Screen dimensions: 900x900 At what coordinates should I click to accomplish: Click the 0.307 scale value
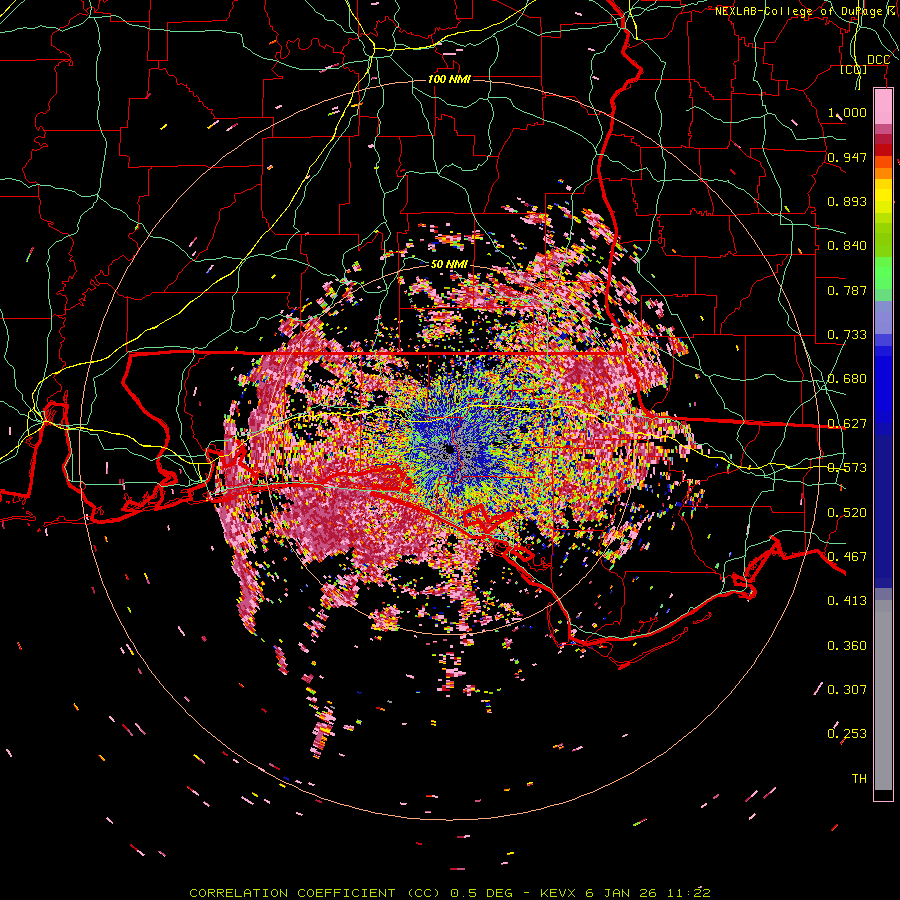pos(847,689)
